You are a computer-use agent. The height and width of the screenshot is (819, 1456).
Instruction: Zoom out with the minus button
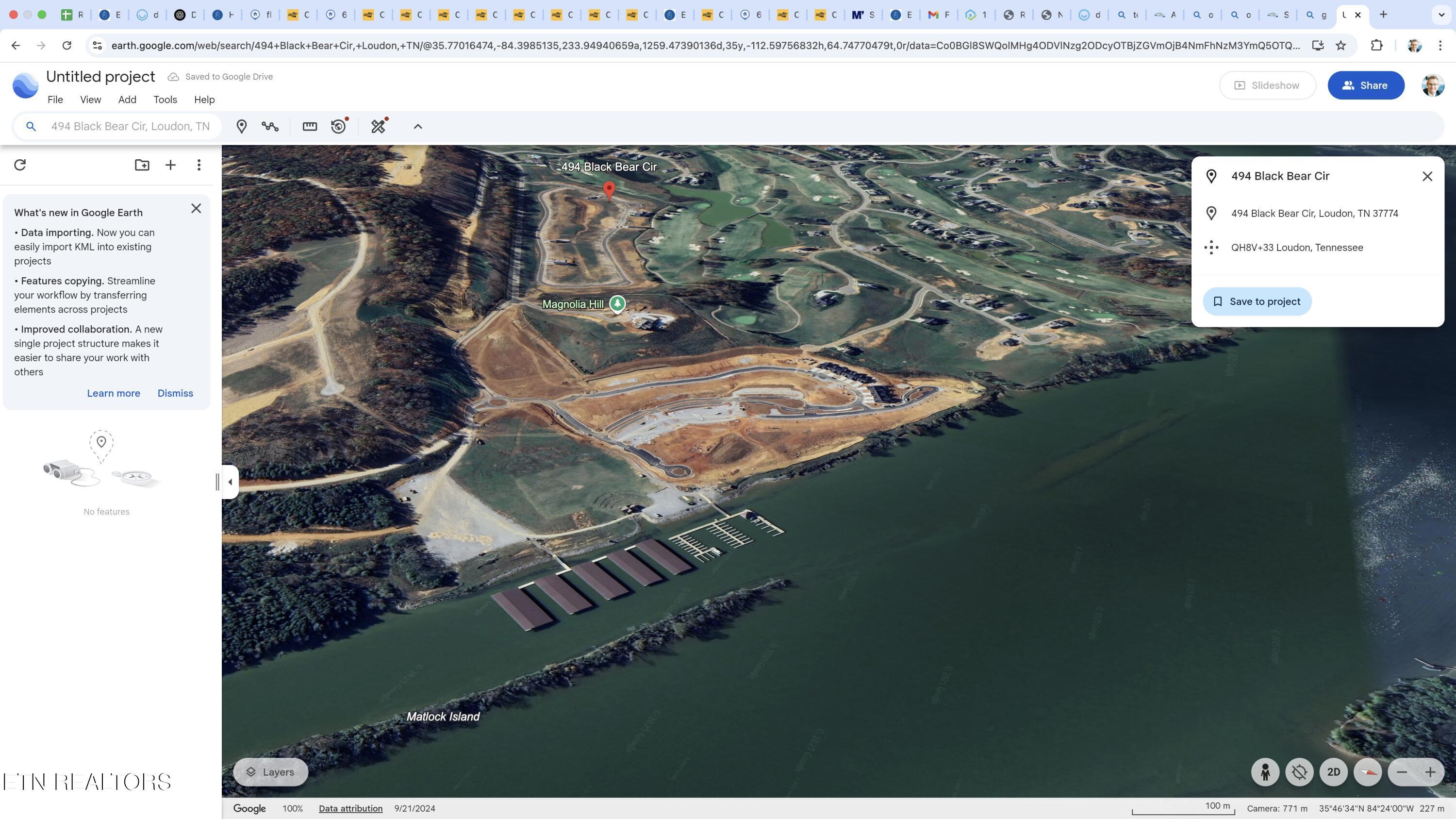1402,772
